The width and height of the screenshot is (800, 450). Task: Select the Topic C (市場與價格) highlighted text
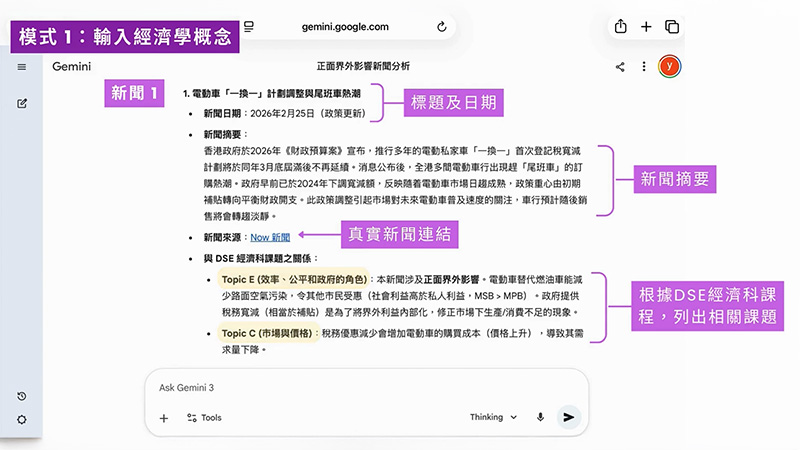(x=269, y=333)
